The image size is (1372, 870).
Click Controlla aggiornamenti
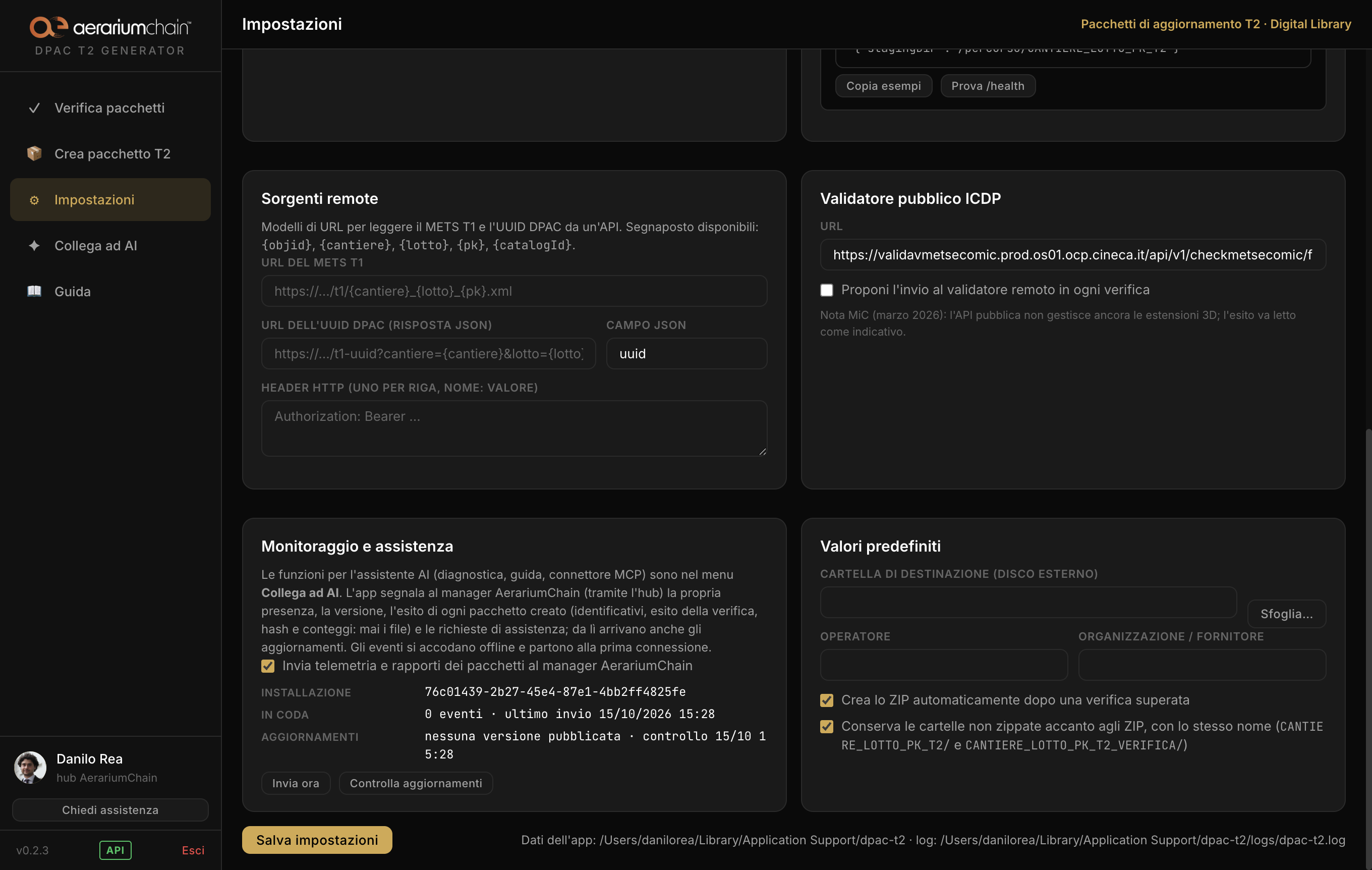click(x=415, y=783)
